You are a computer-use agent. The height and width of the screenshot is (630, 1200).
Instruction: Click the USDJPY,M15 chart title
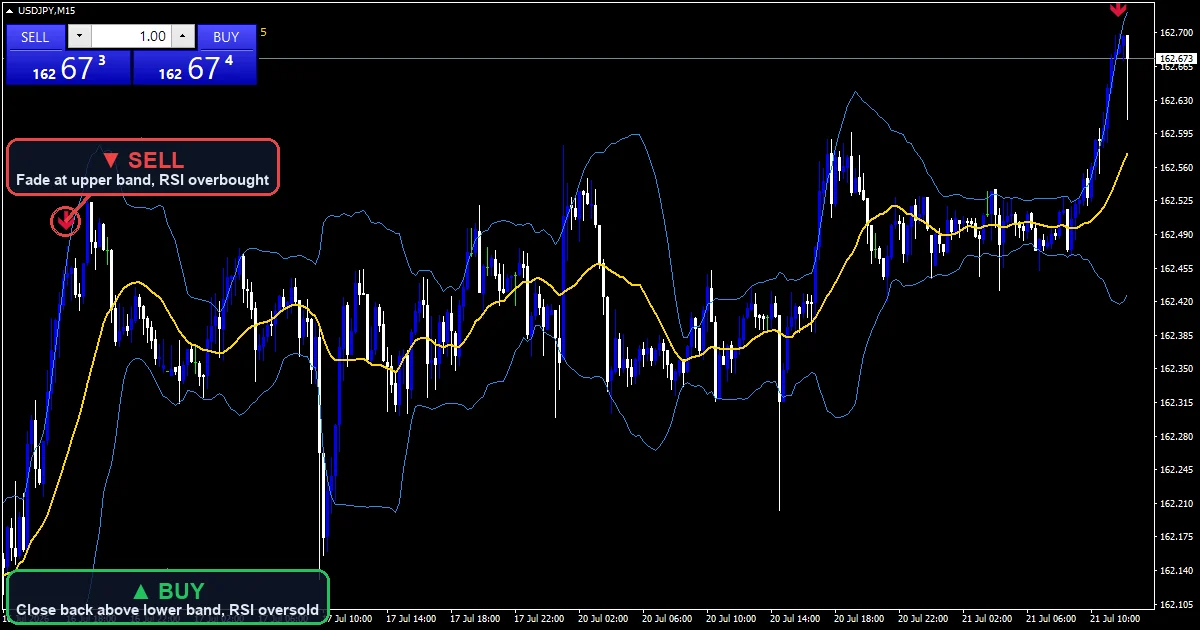(46, 10)
